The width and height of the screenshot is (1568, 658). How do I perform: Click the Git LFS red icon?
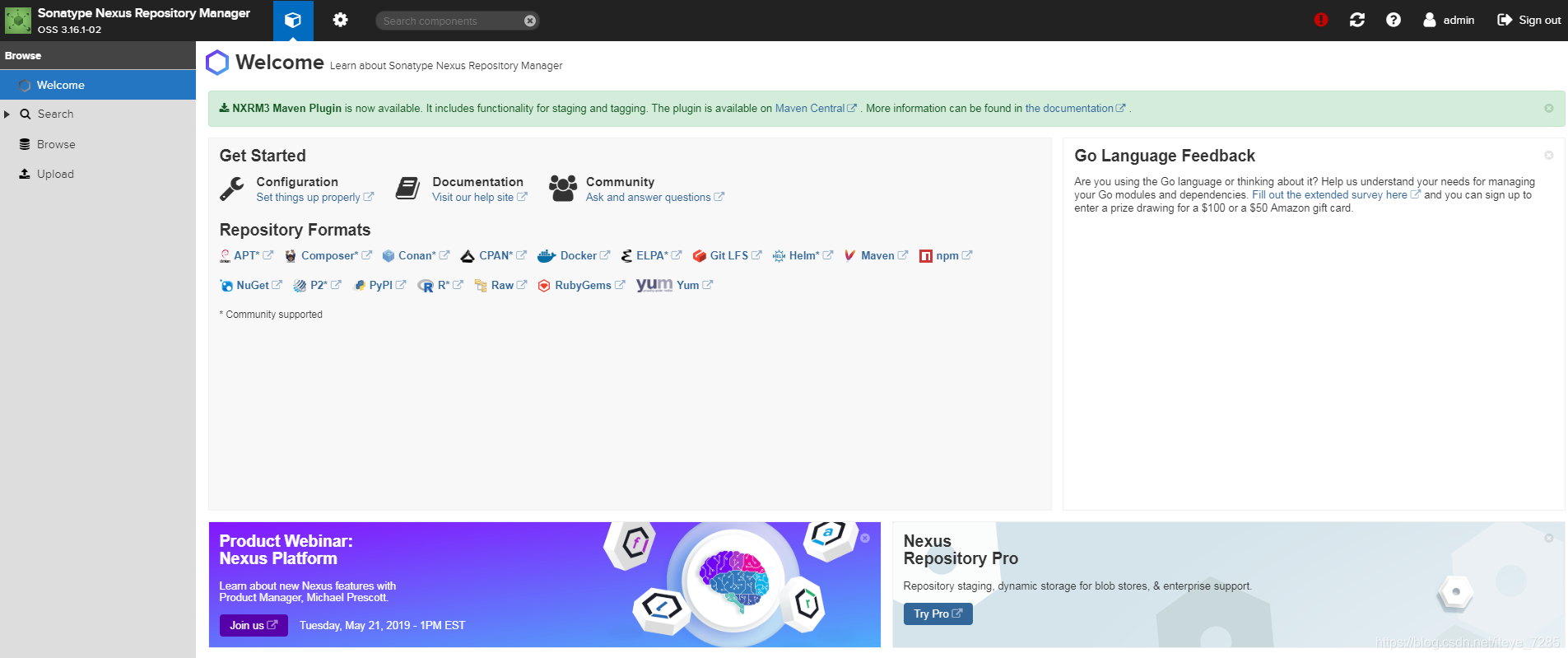[700, 256]
